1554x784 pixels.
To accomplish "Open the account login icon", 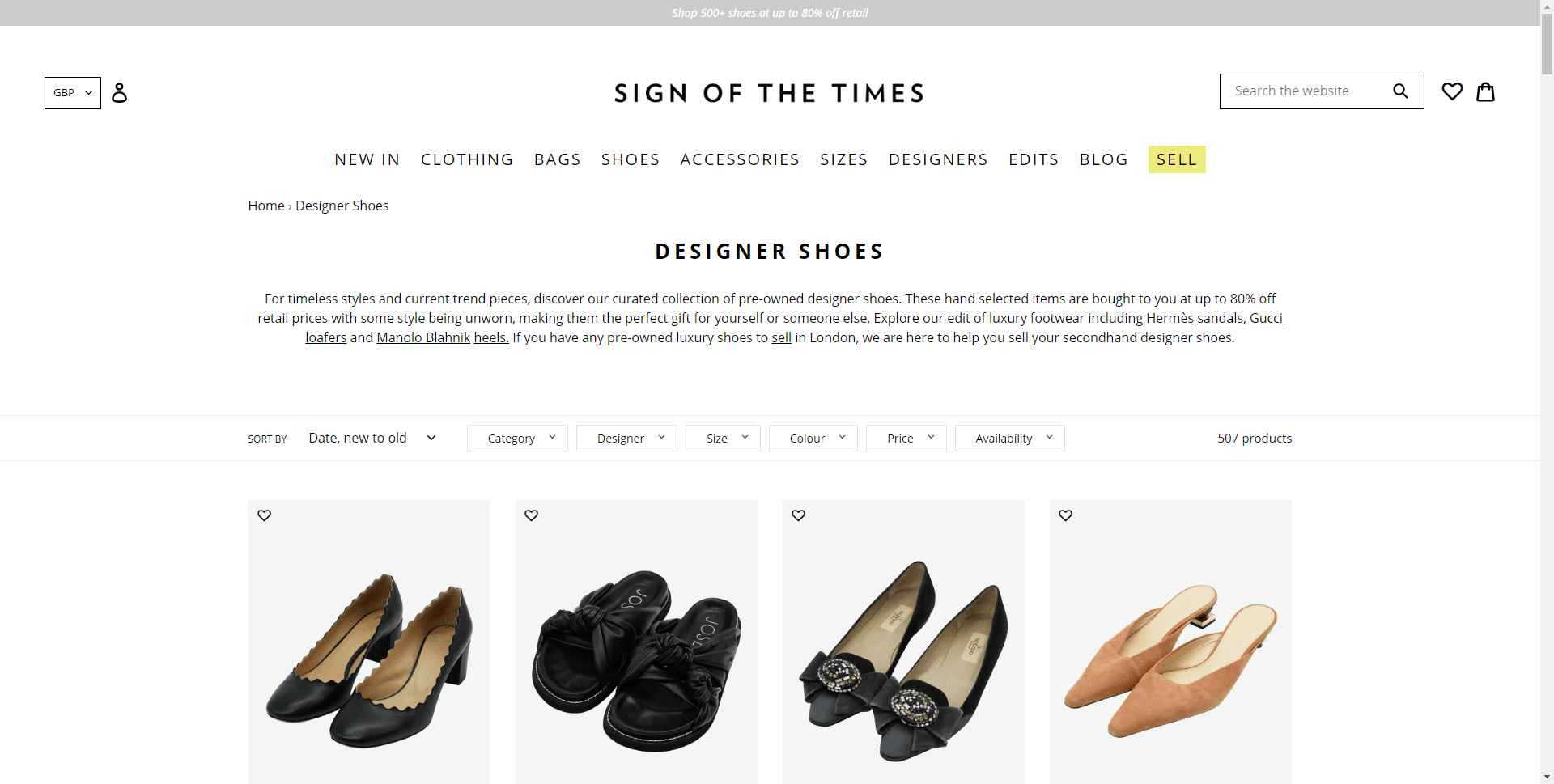I will point(119,92).
